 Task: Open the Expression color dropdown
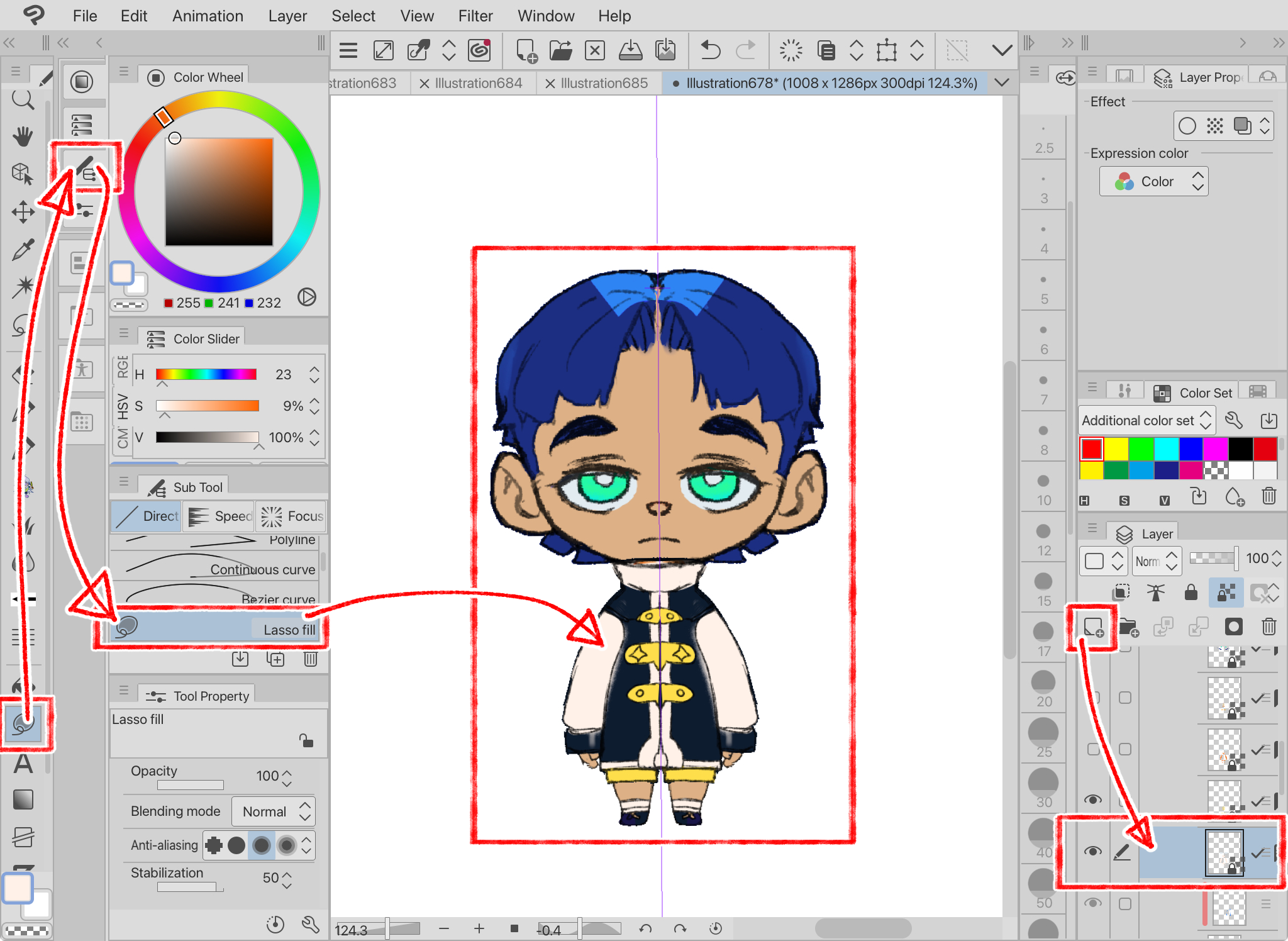(1153, 182)
